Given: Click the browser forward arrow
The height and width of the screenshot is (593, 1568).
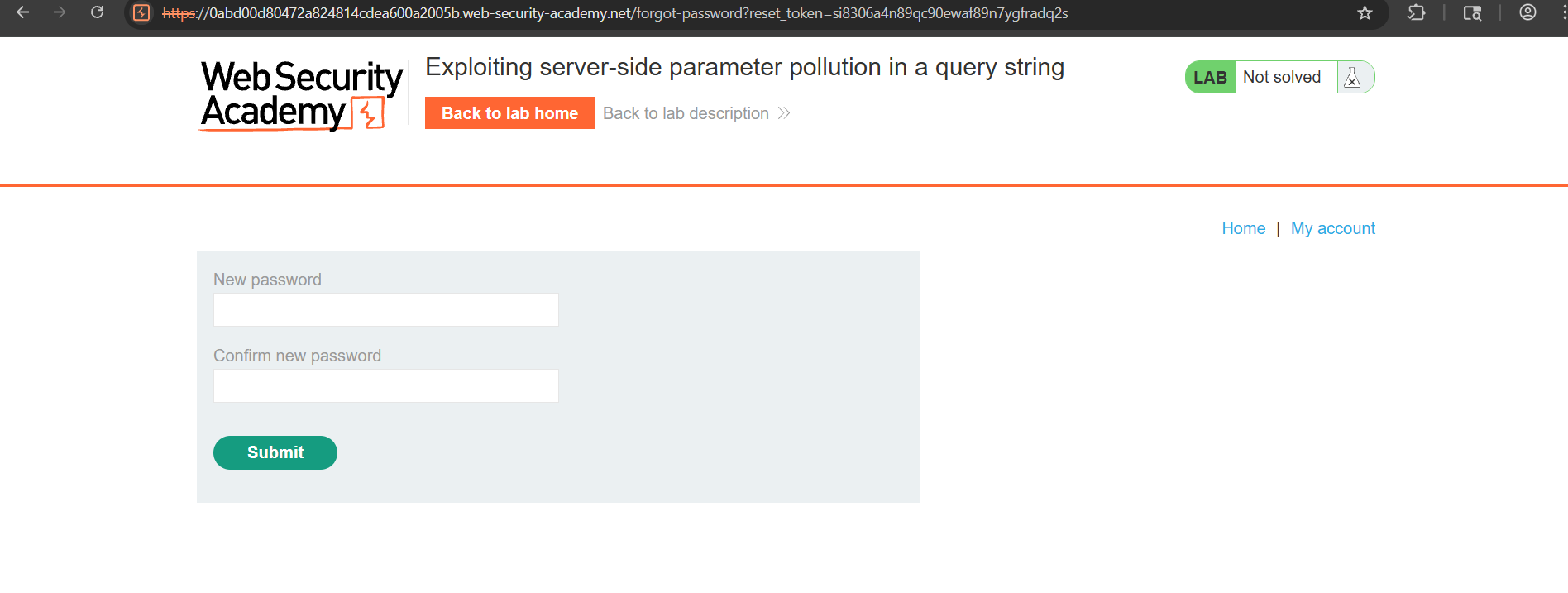Looking at the screenshot, I should (60, 12).
